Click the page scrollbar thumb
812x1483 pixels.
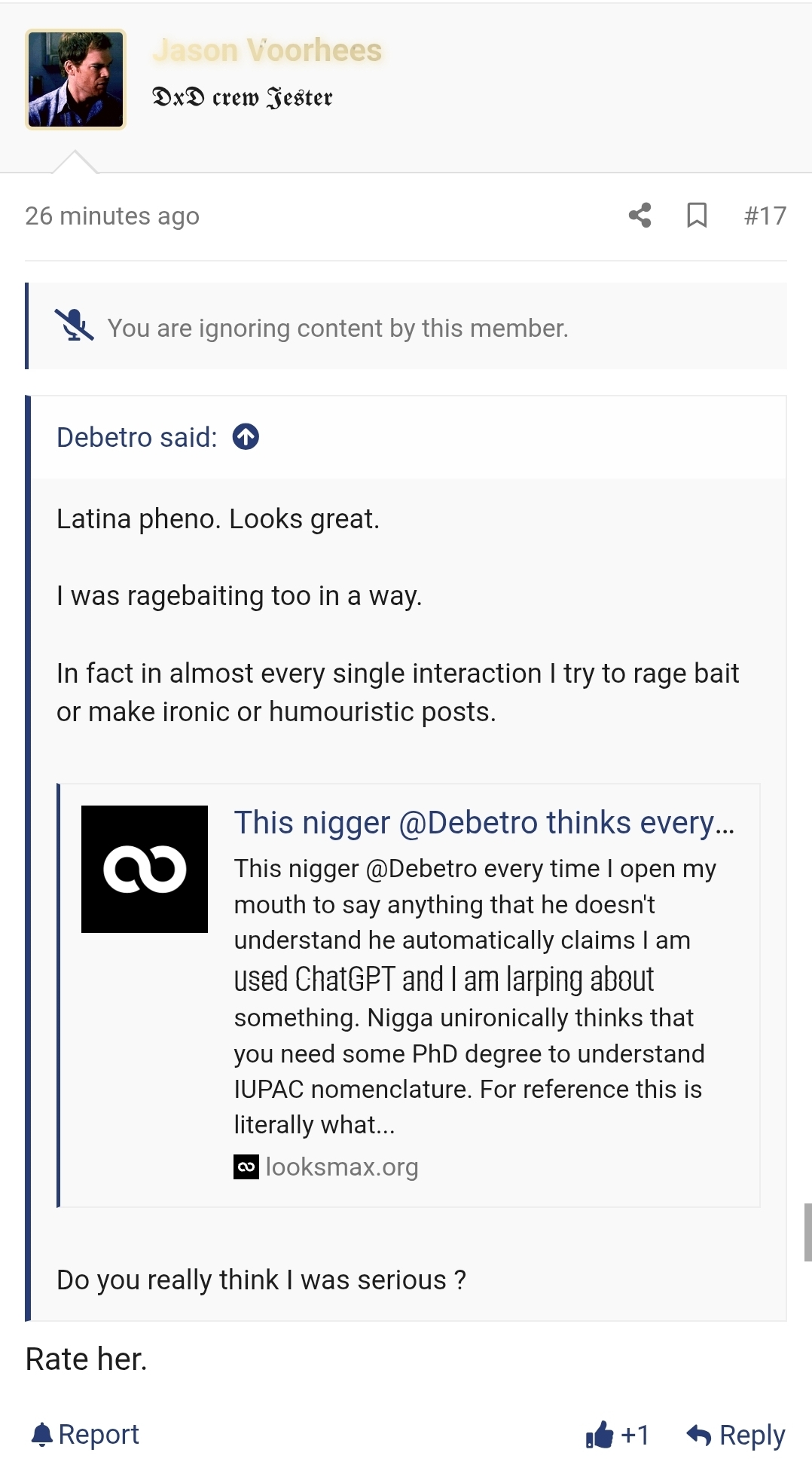click(x=808, y=1232)
